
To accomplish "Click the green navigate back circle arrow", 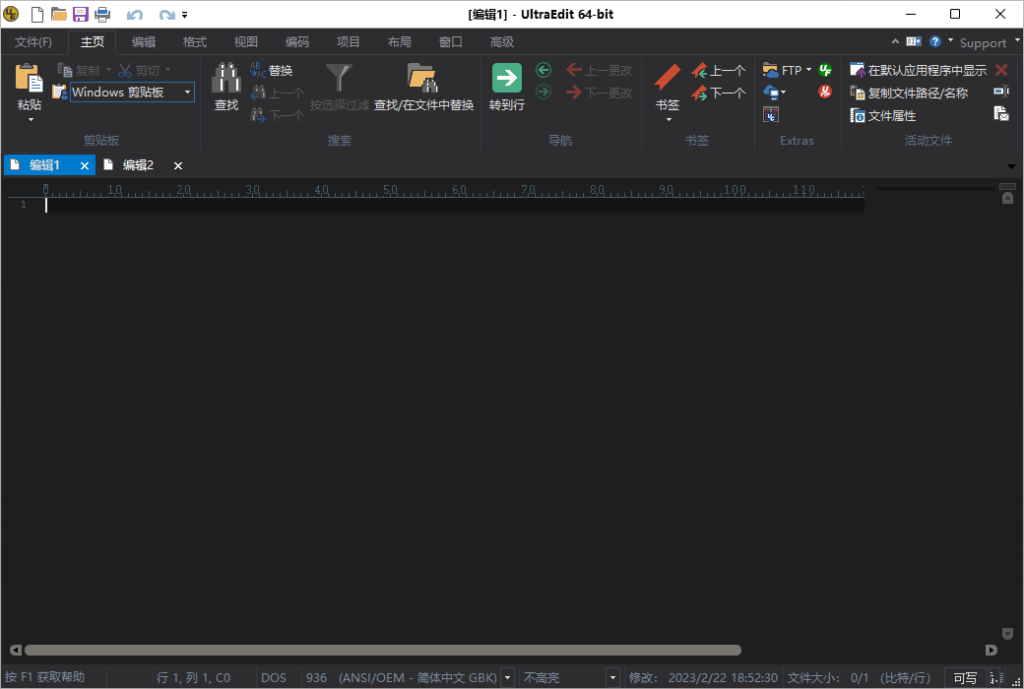I will click(x=543, y=70).
